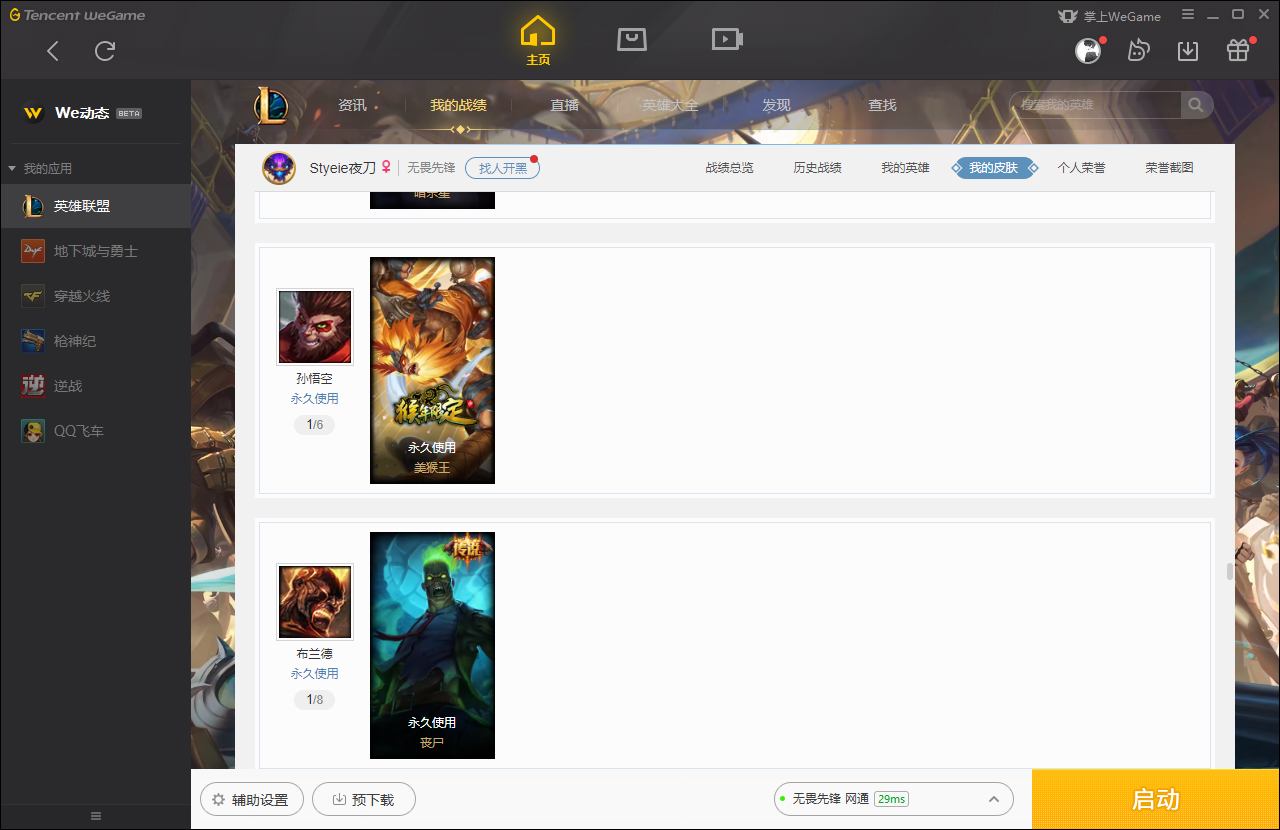Open the store shopping bag icon
This screenshot has height=830, width=1280.
632,39
